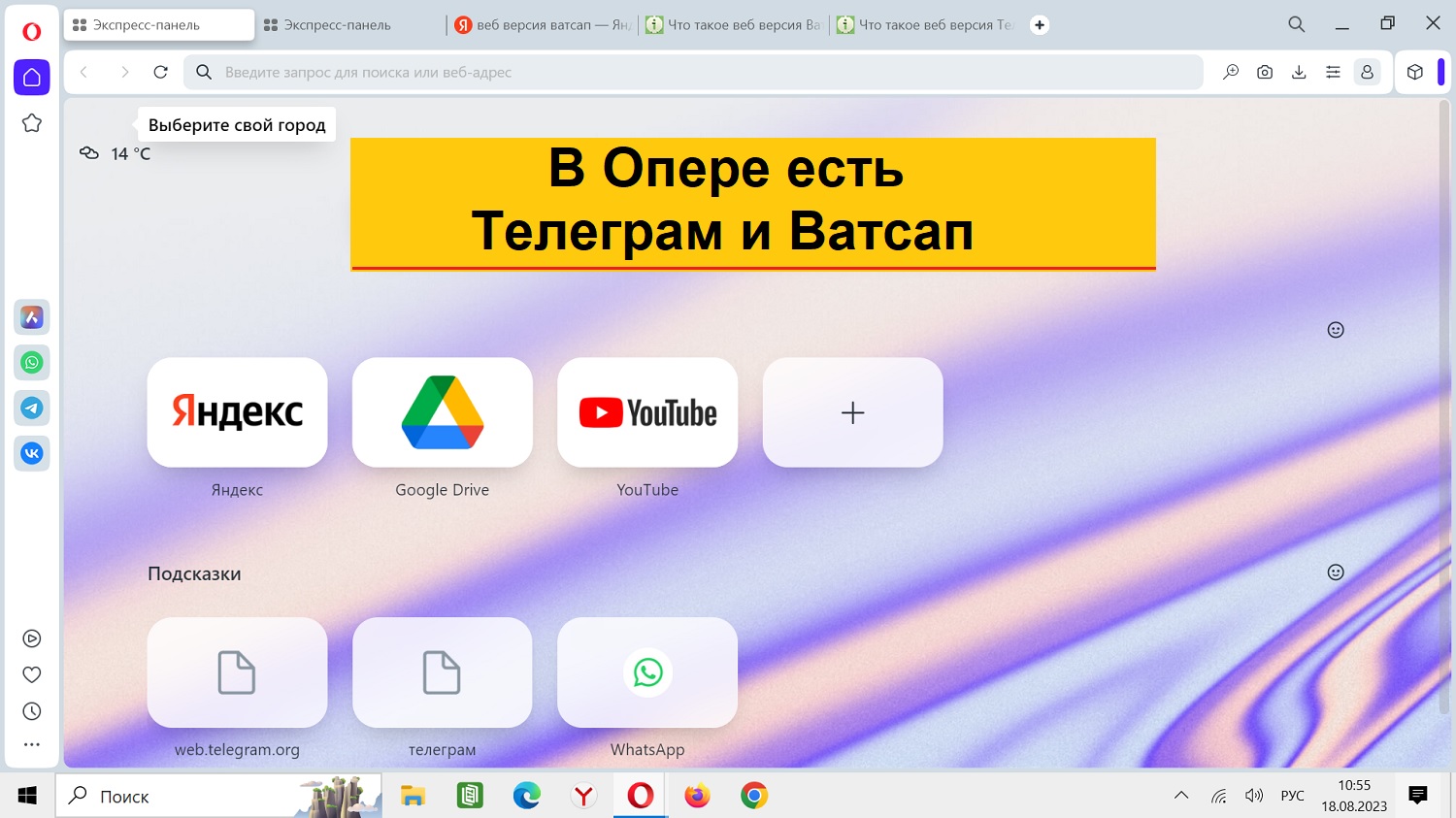Open the Opera account profile icon
The height and width of the screenshot is (818, 1456).
(1367, 72)
